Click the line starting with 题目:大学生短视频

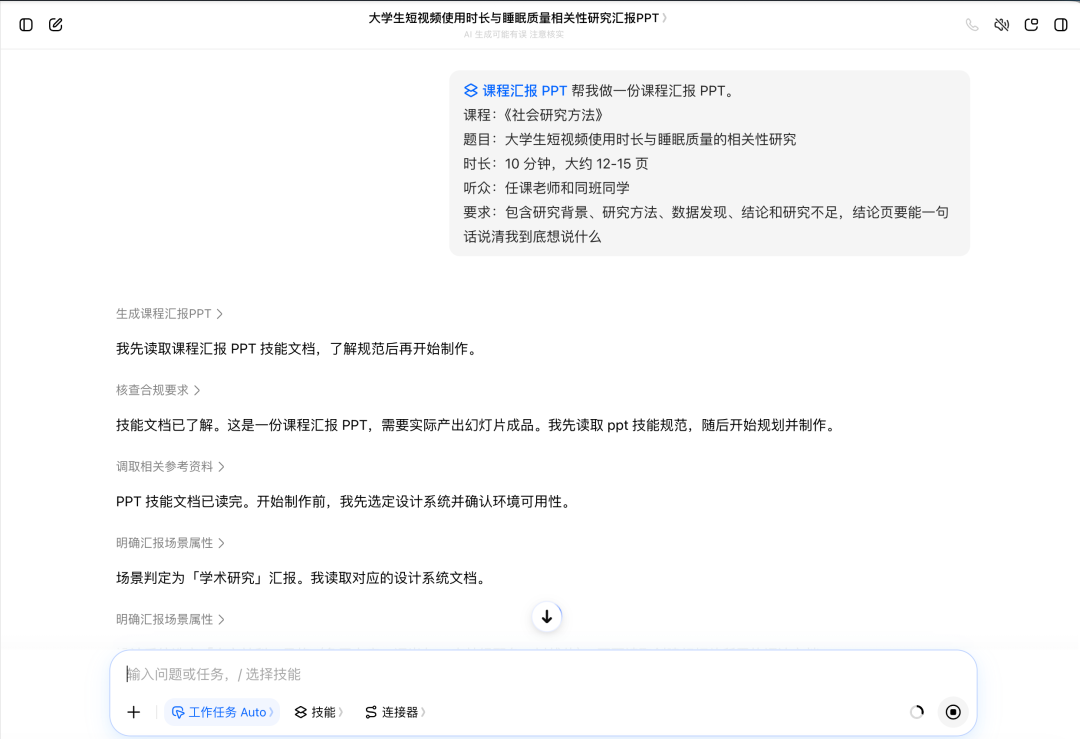click(630, 140)
